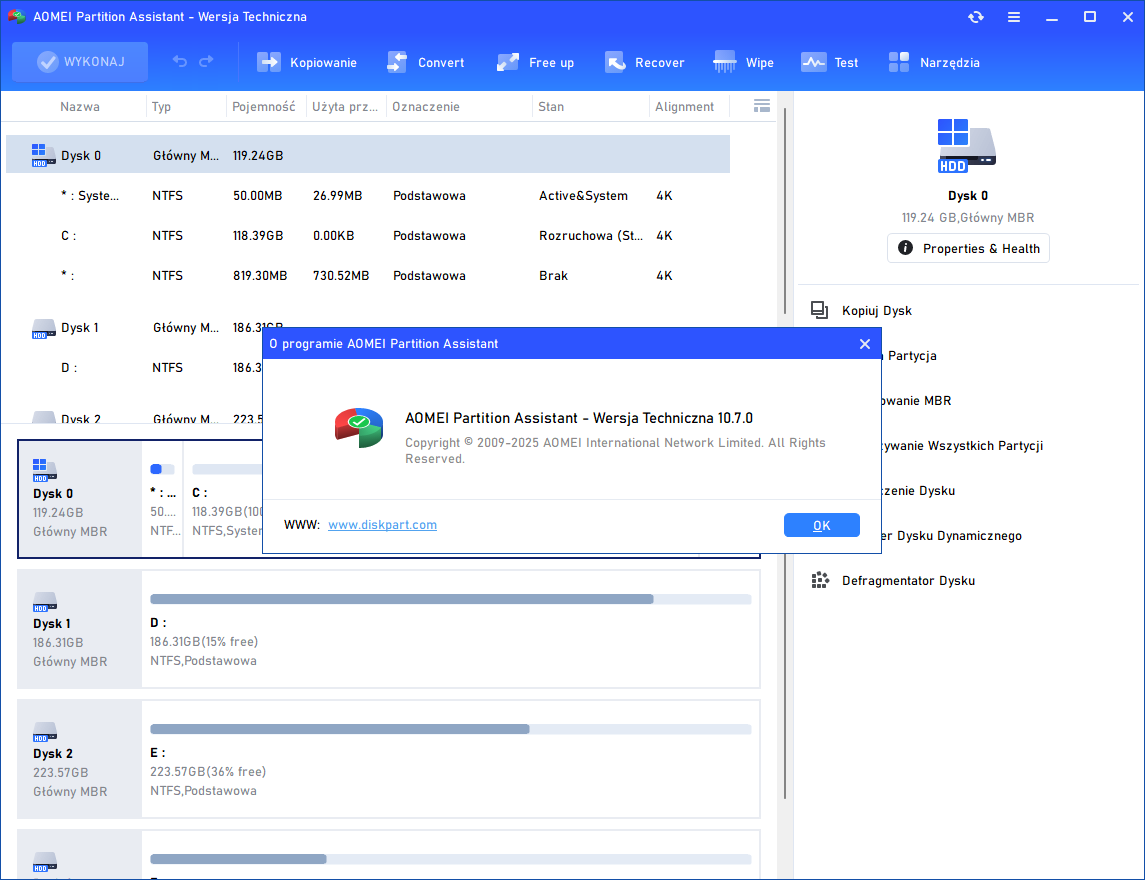Click the info icon on Properties & Health
The width and height of the screenshot is (1145, 880).
tap(905, 248)
